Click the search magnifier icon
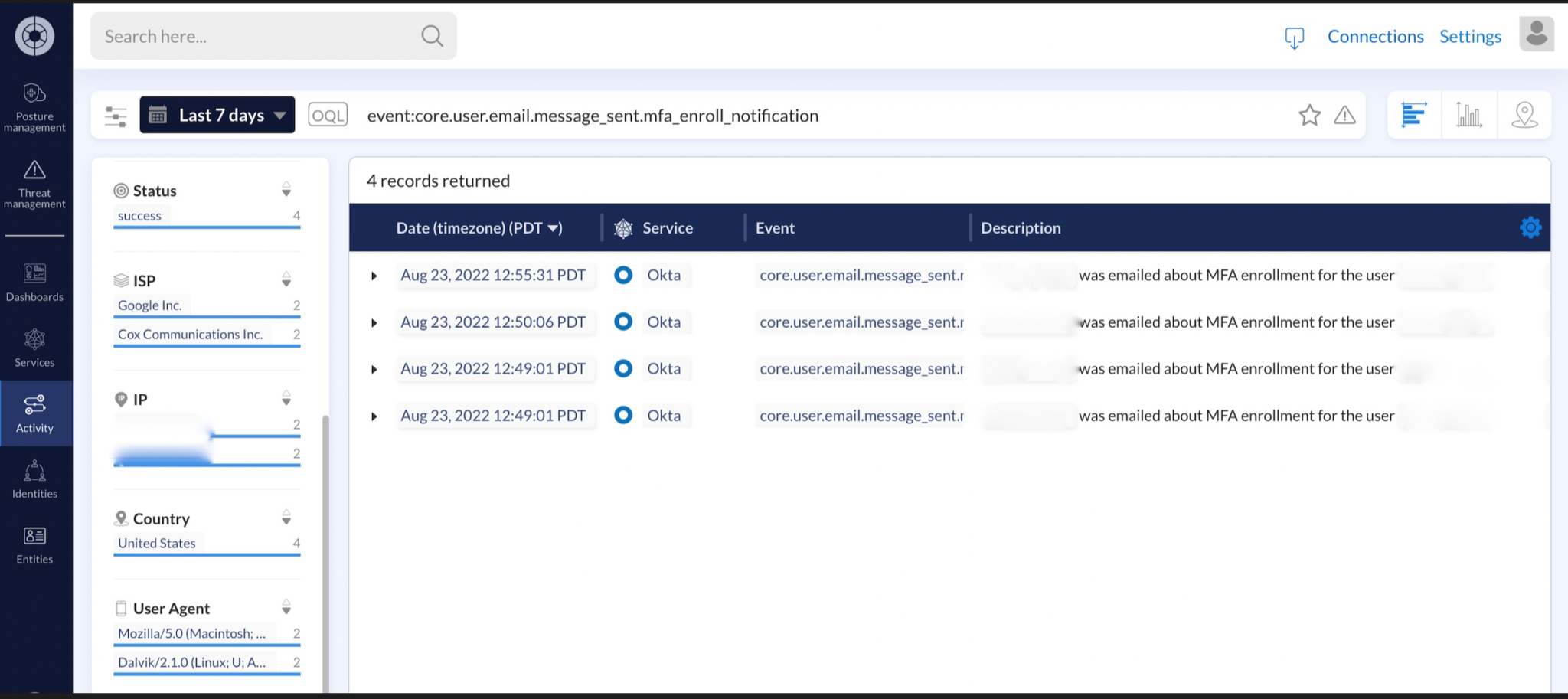 pyautogui.click(x=432, y=36)
